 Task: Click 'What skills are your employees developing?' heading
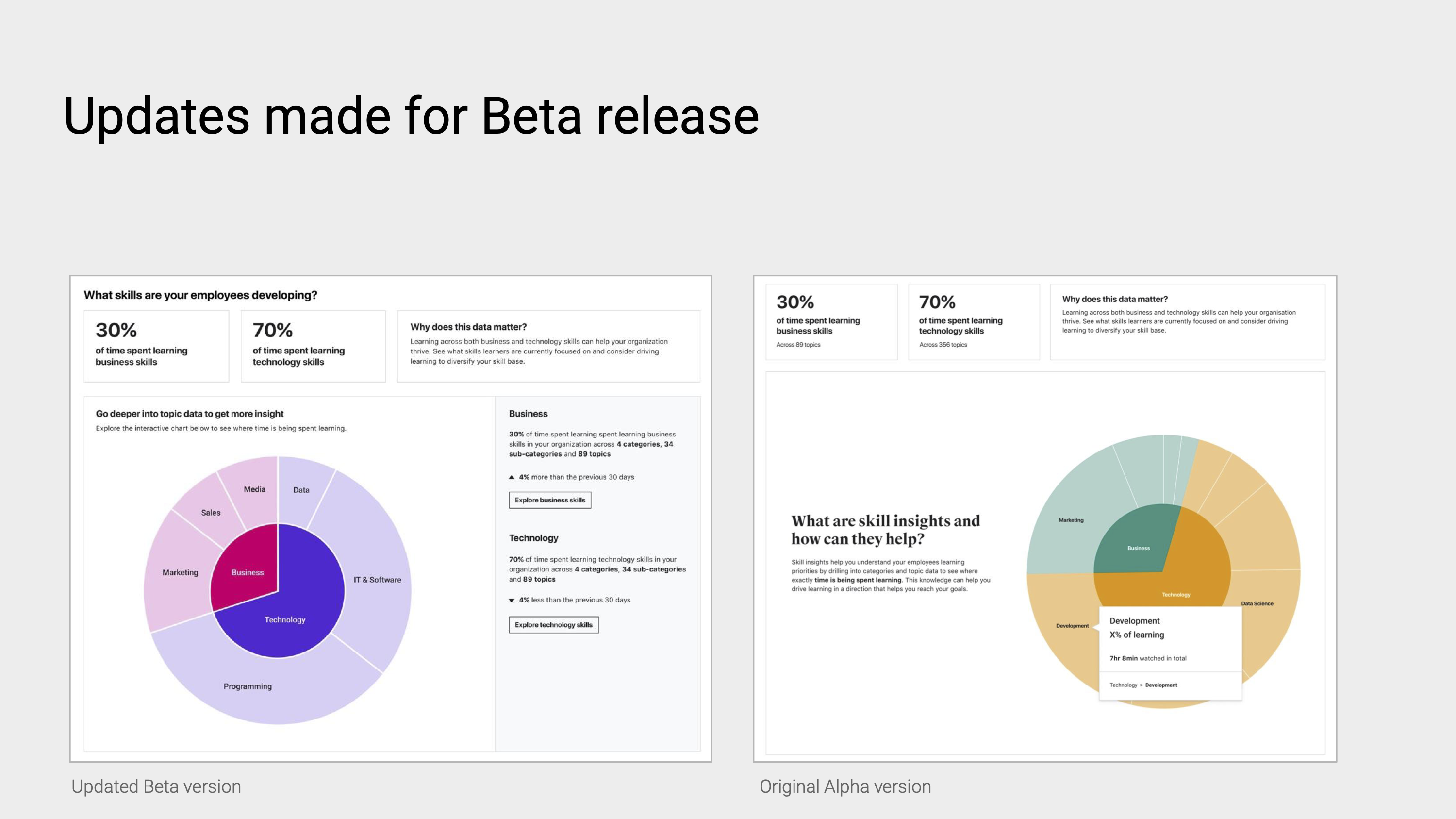pyautogui.click(x=200, y=295)
